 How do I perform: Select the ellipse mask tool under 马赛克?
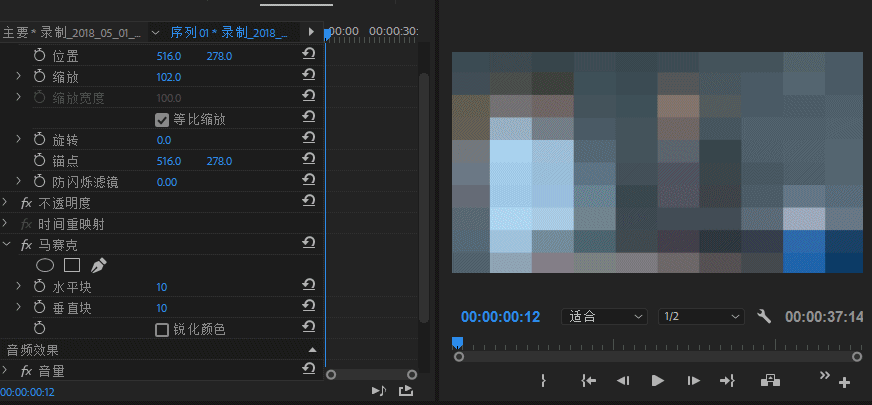click(45, 266)
